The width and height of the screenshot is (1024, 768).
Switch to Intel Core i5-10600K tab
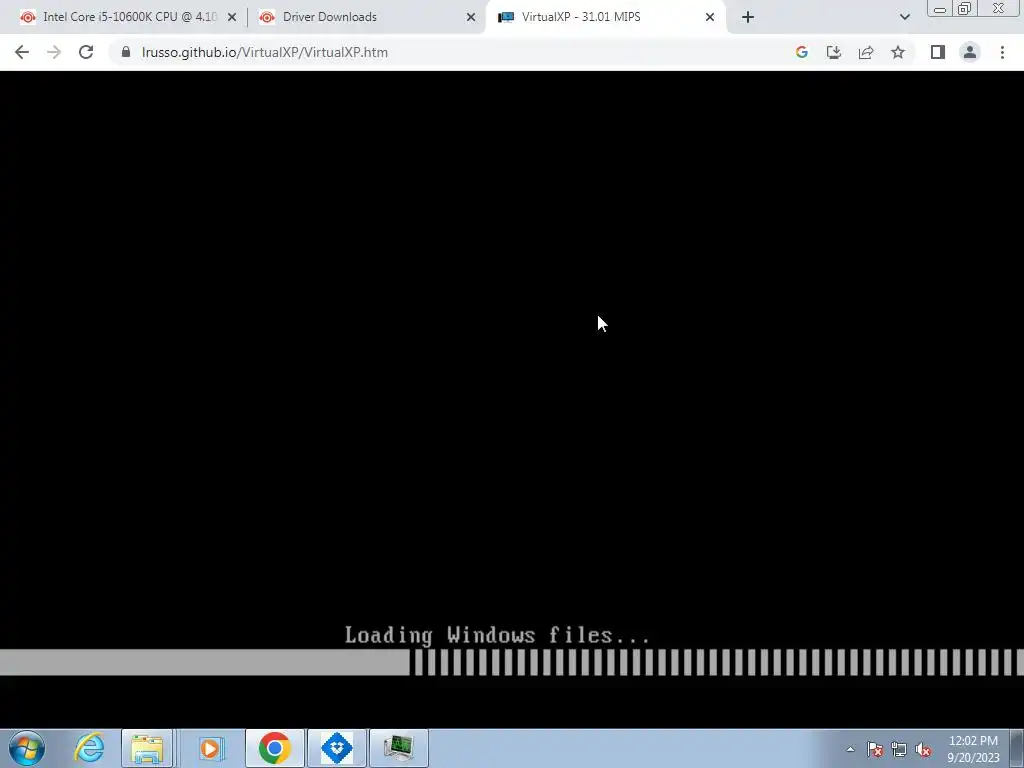[x=129, y=17]
